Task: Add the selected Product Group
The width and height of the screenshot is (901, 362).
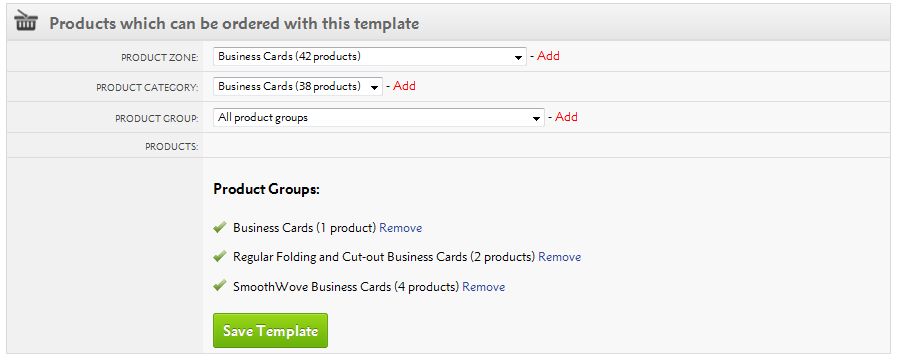Action: 567,117
